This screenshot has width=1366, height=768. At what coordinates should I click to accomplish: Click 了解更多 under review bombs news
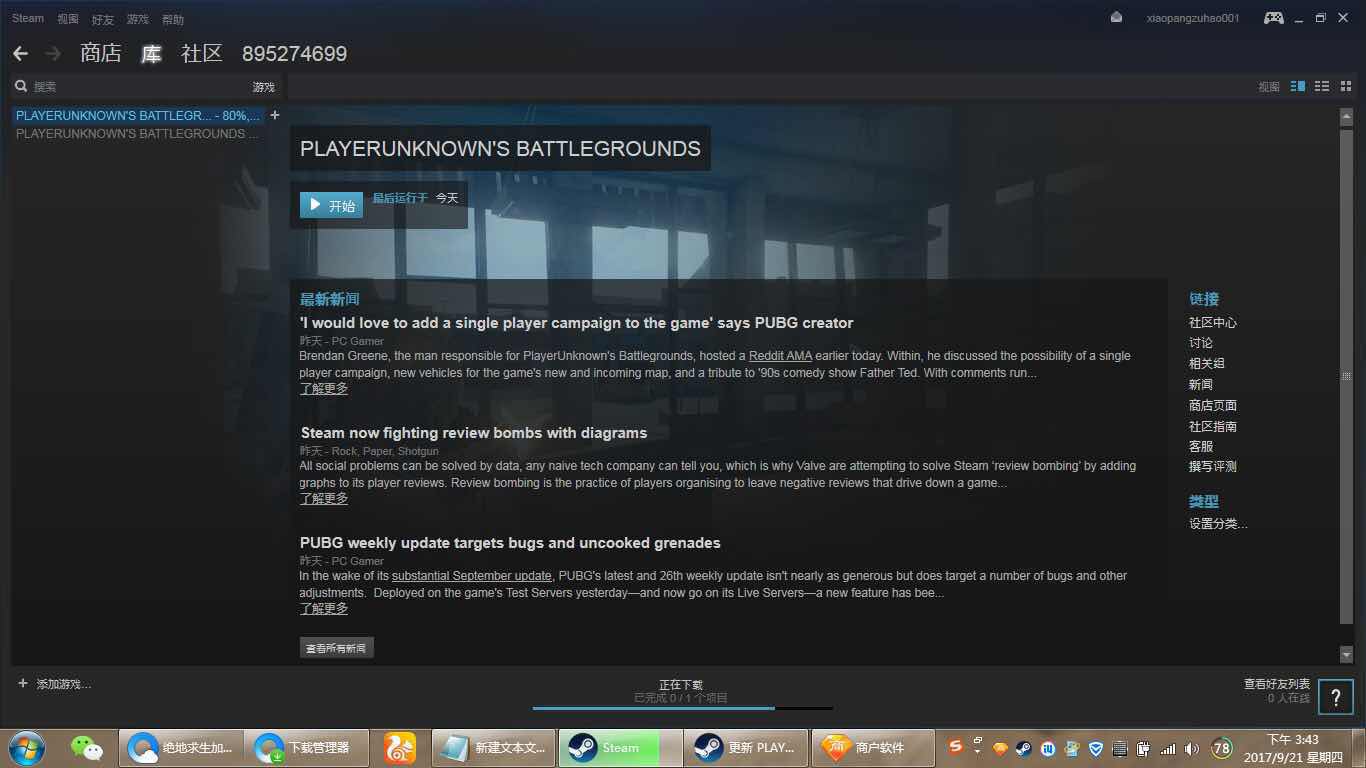[324, 499]
